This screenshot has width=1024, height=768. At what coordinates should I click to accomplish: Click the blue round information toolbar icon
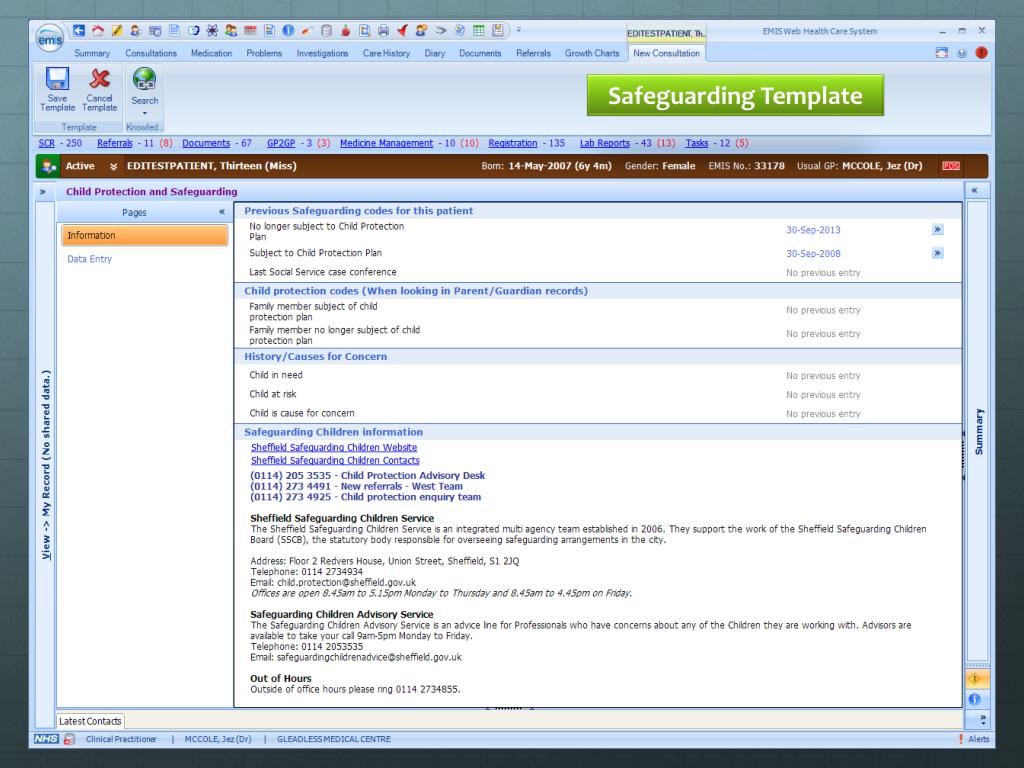pos(288,30)
